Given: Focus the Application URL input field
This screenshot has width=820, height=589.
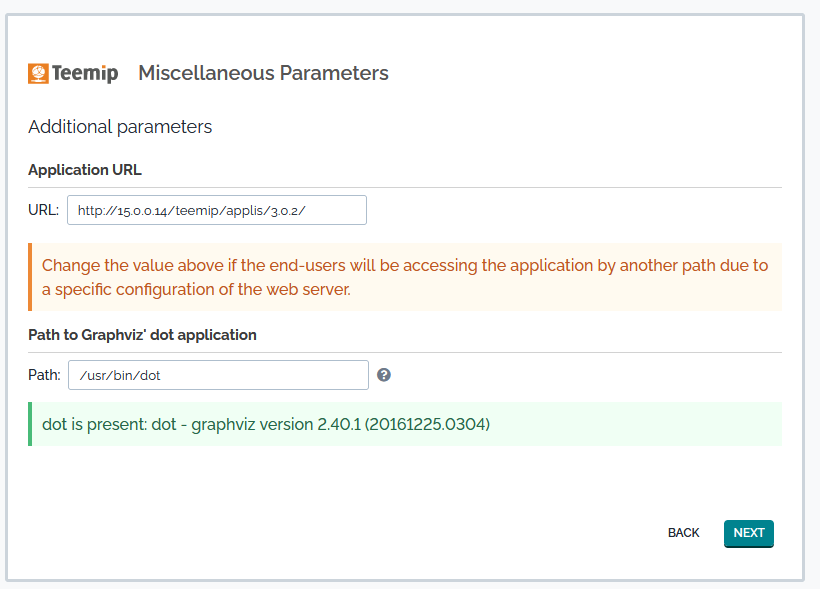Looking at the screenshot, I should [216, 210].
